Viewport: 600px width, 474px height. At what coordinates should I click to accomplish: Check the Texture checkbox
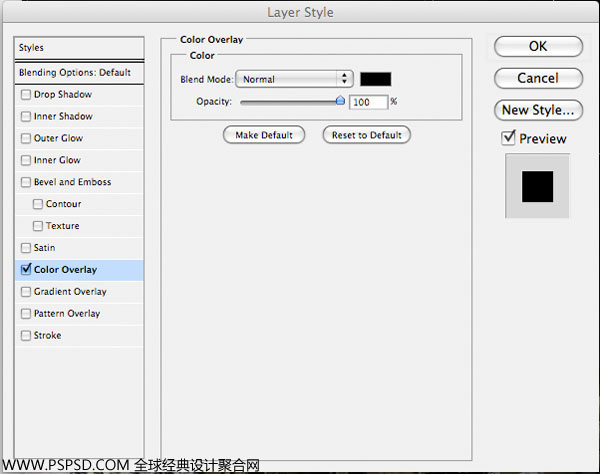pos(38,226)
